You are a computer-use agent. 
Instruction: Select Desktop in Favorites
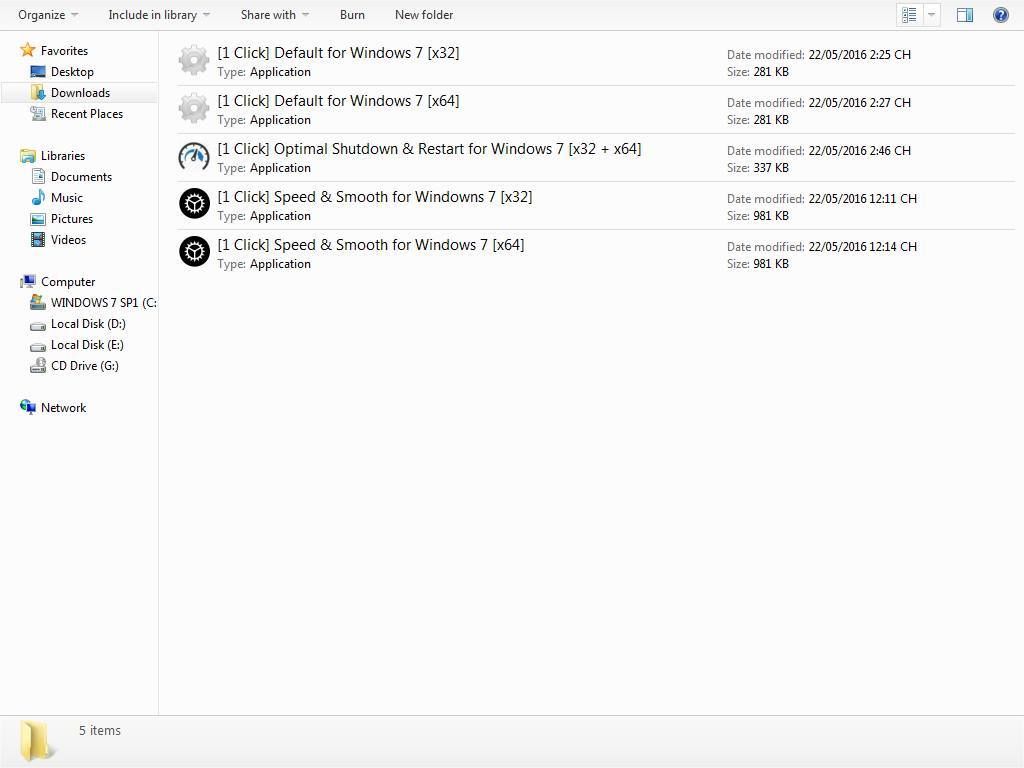click(x=72, y=72)
